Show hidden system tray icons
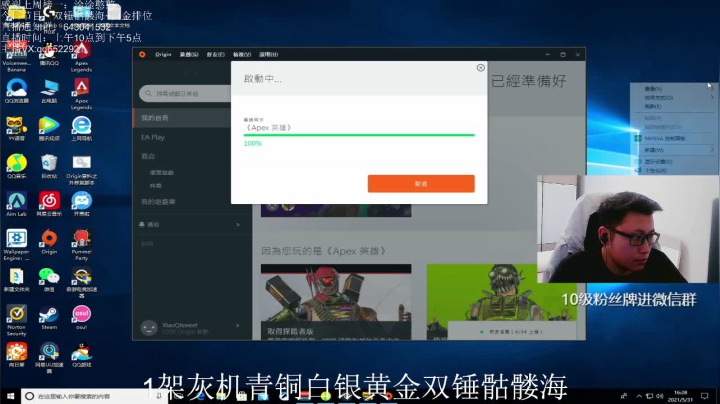Image resolution: width=720 pixels, height=404 pixels. (x=639, y=396)
